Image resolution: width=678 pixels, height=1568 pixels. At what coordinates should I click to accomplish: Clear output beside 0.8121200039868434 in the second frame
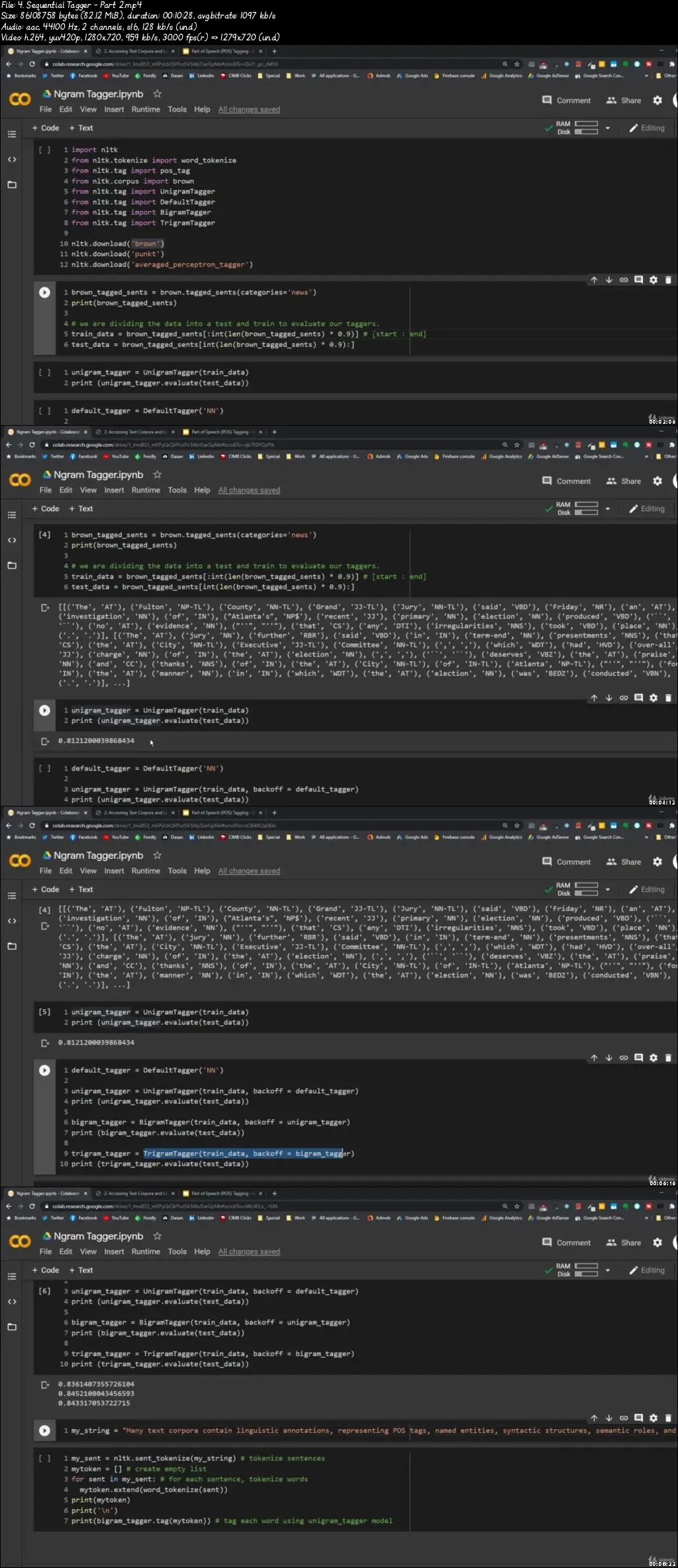click(x=45, y=741)
